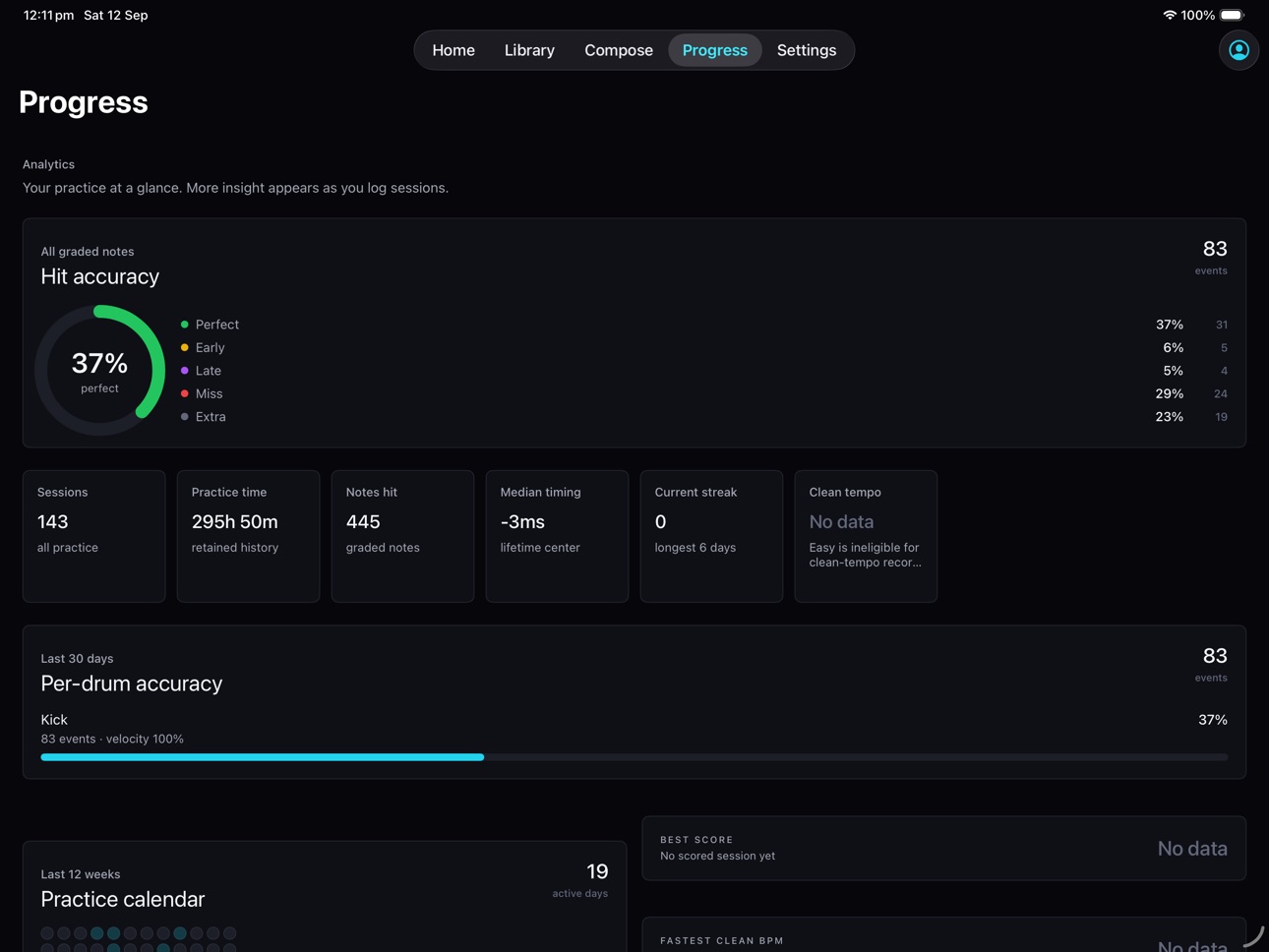Open the Current streak stat card
This screenshot has width=1269, height=952.
coord(712,536)
